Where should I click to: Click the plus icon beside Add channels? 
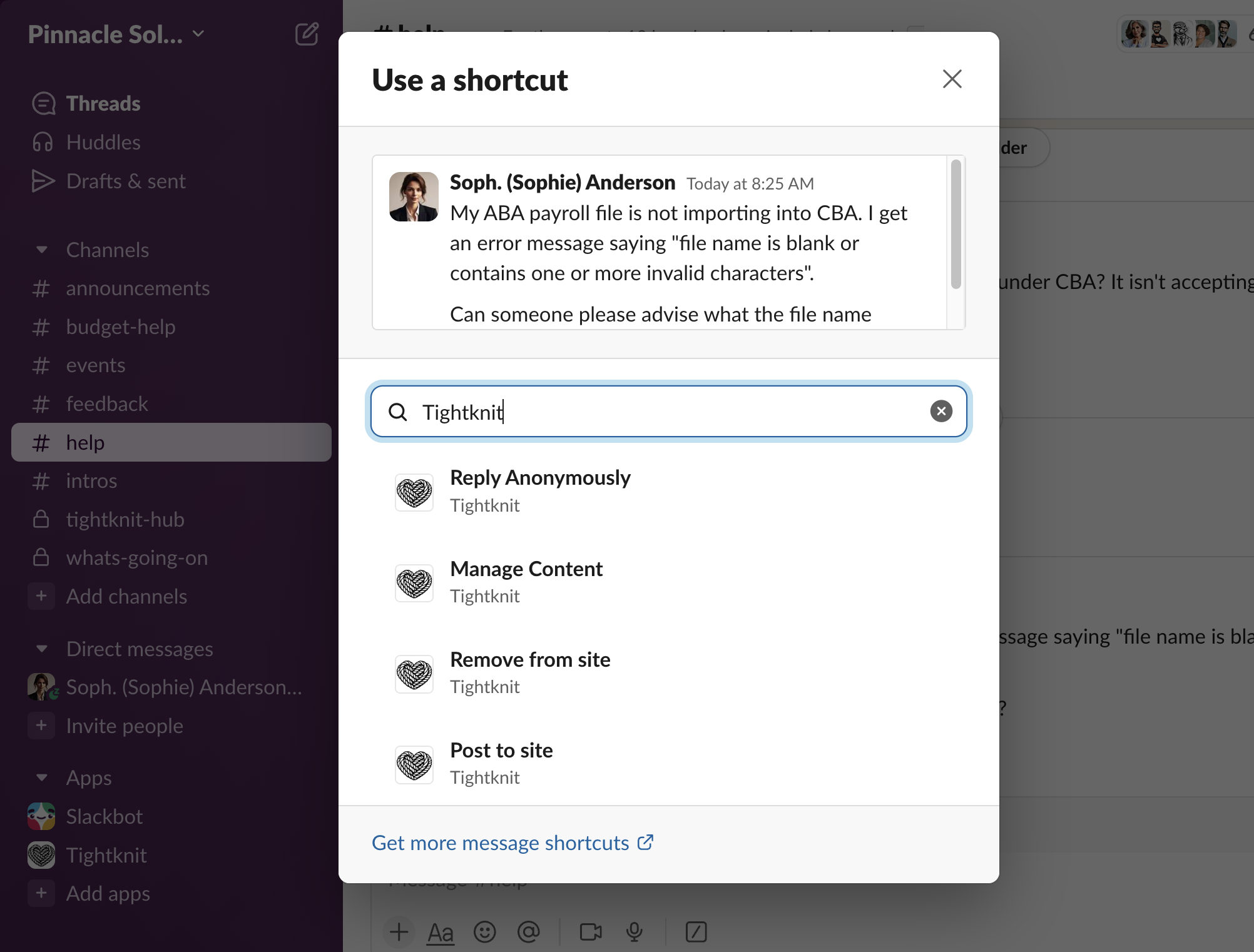click(41, 596)
